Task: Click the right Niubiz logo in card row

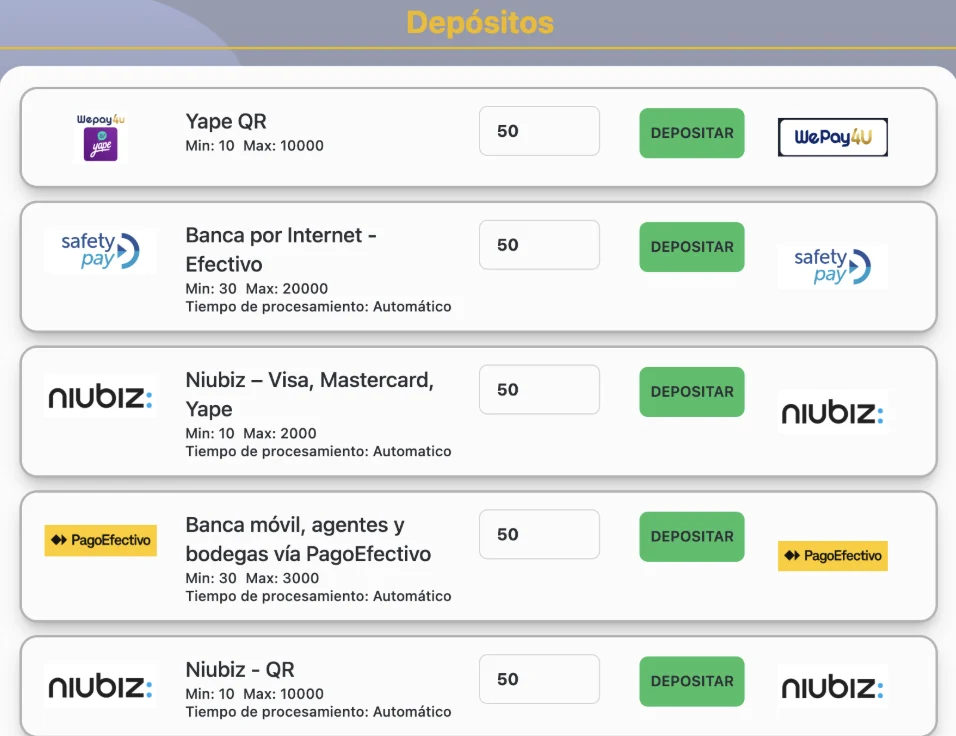Action: coord(832,412)
